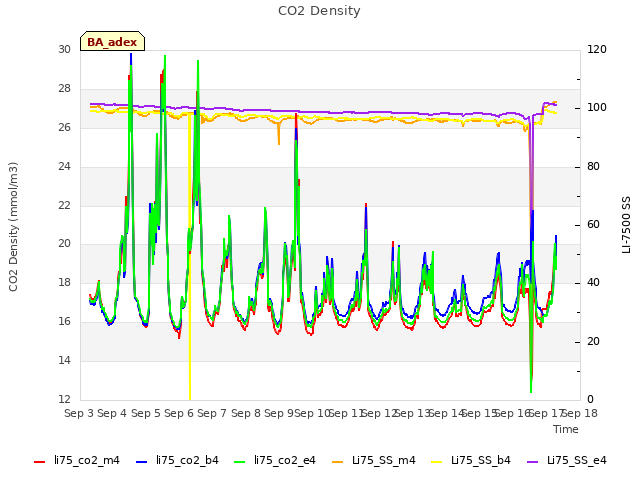
Task: Click the blue li75_co2_b4 legend color marker
Action: coord(141,462)
